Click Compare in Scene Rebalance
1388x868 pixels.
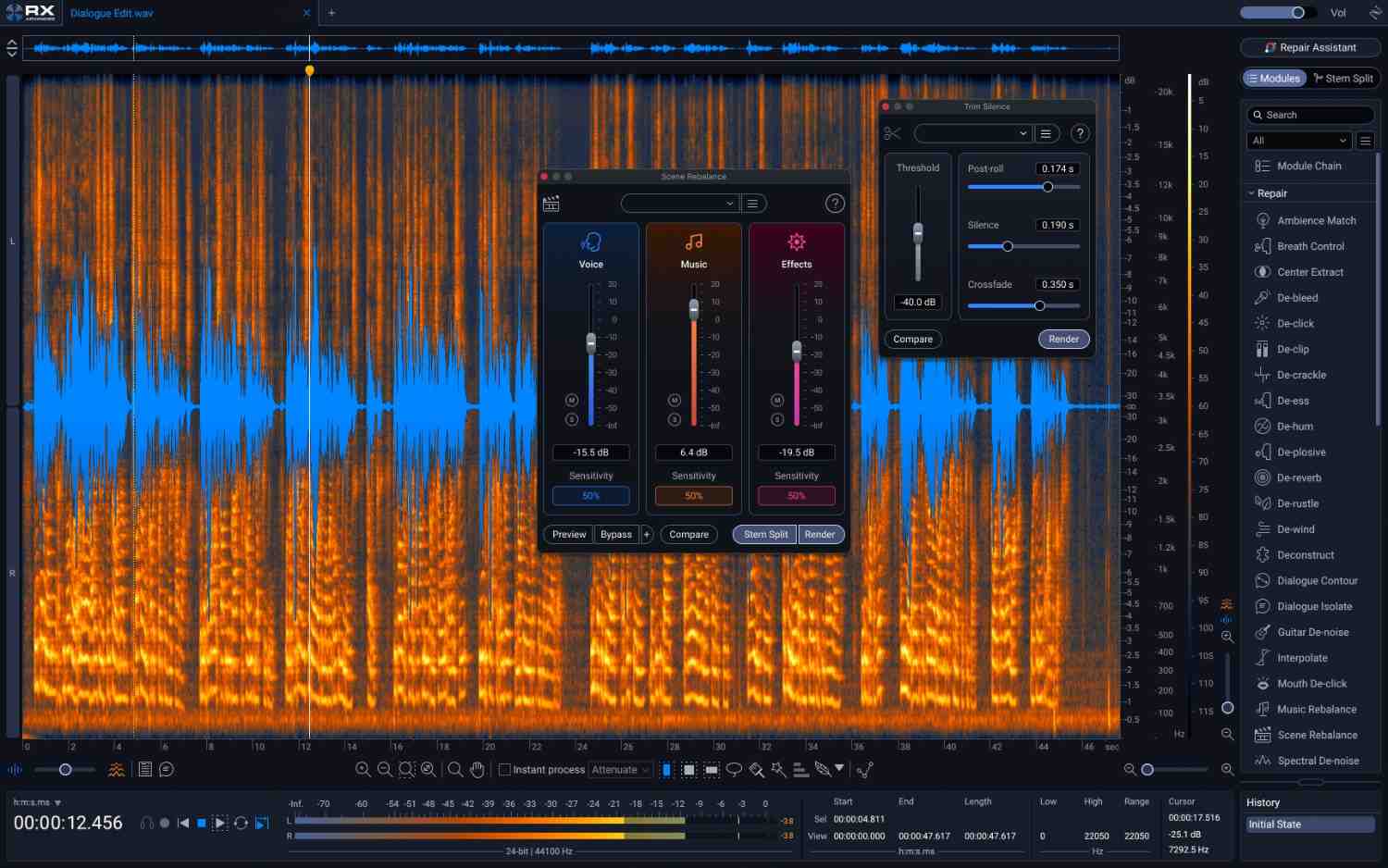688,534
